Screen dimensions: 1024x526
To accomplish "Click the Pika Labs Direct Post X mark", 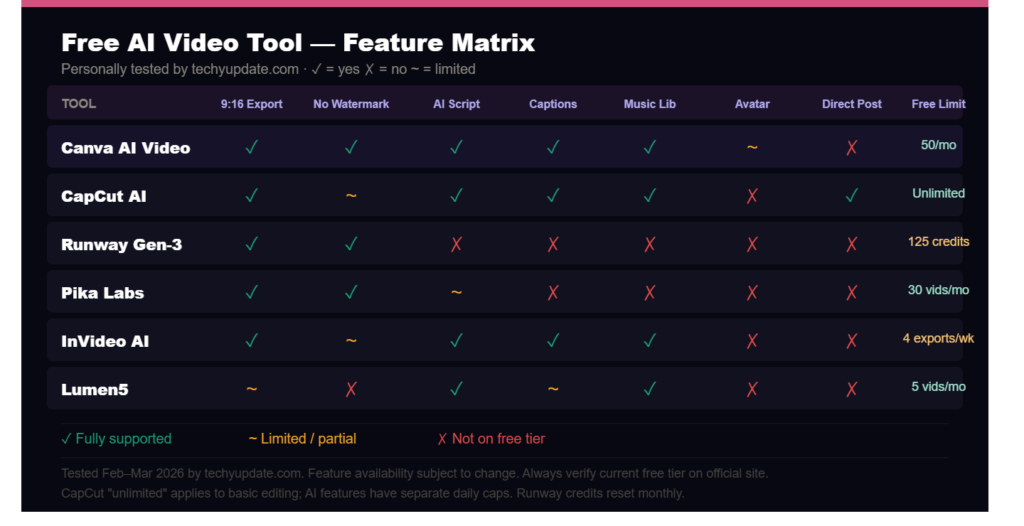I will pos(852,293).
